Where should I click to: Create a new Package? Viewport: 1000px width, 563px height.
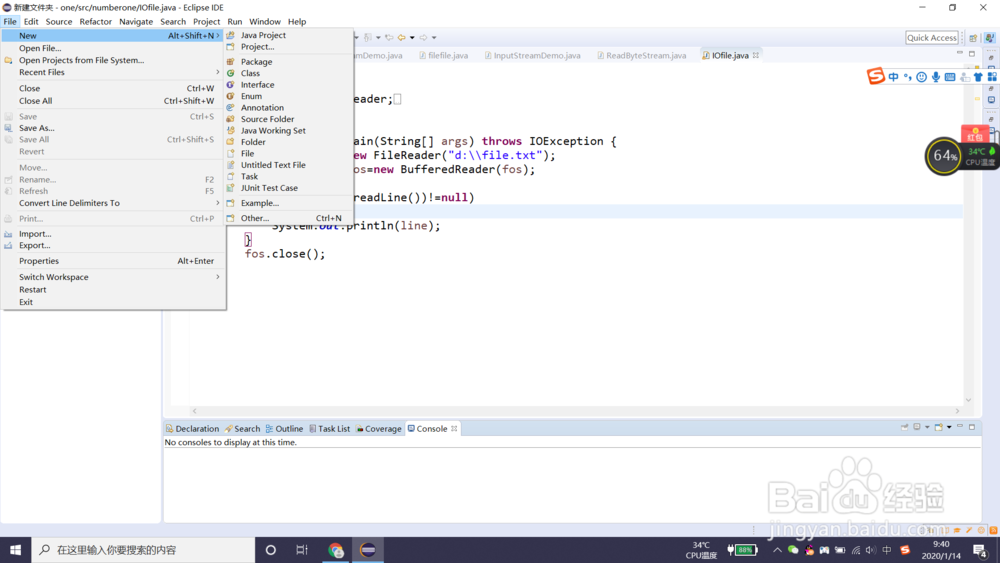[x=289, y=62]
